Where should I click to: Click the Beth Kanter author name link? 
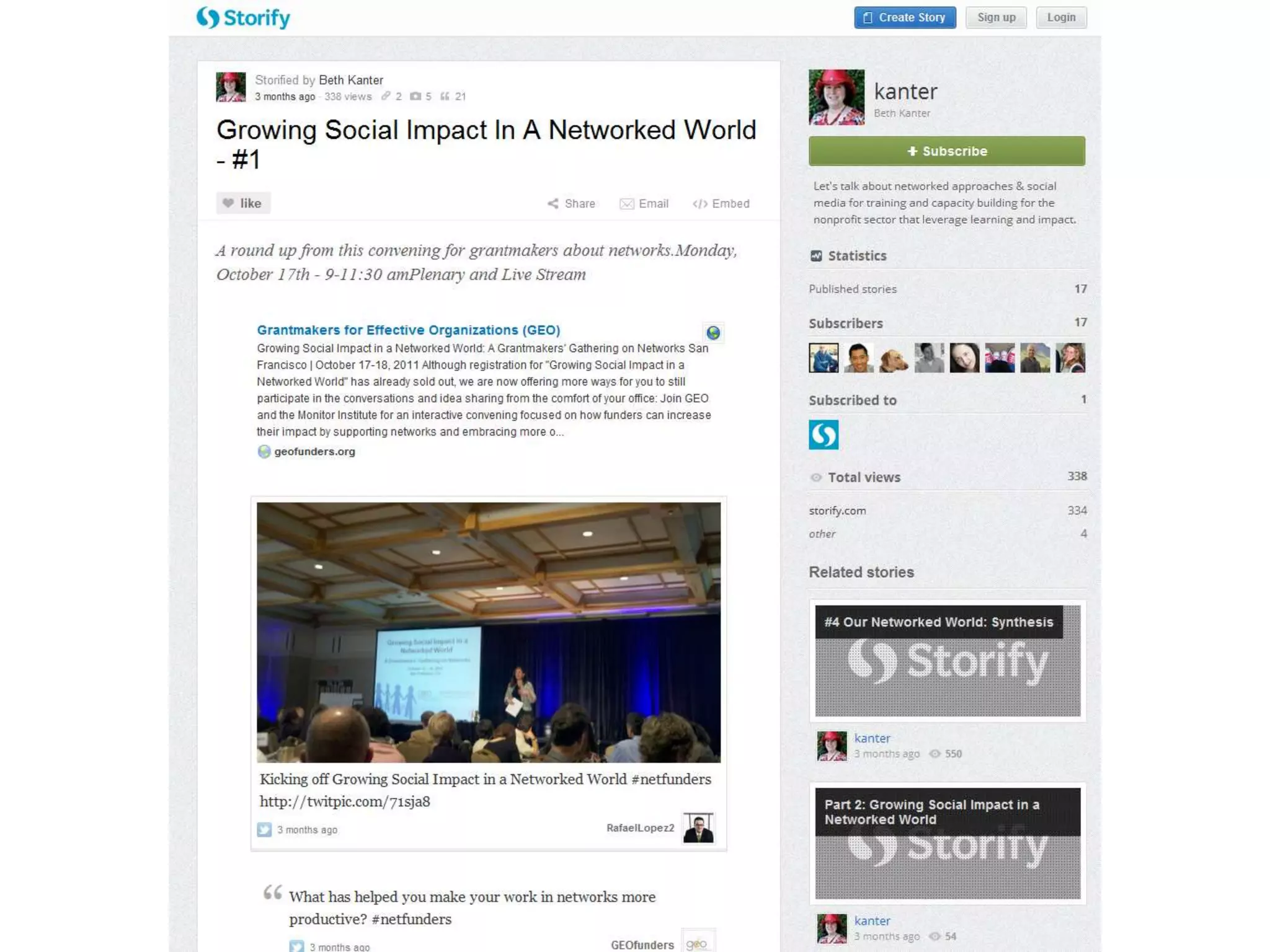tap(351, 80)
